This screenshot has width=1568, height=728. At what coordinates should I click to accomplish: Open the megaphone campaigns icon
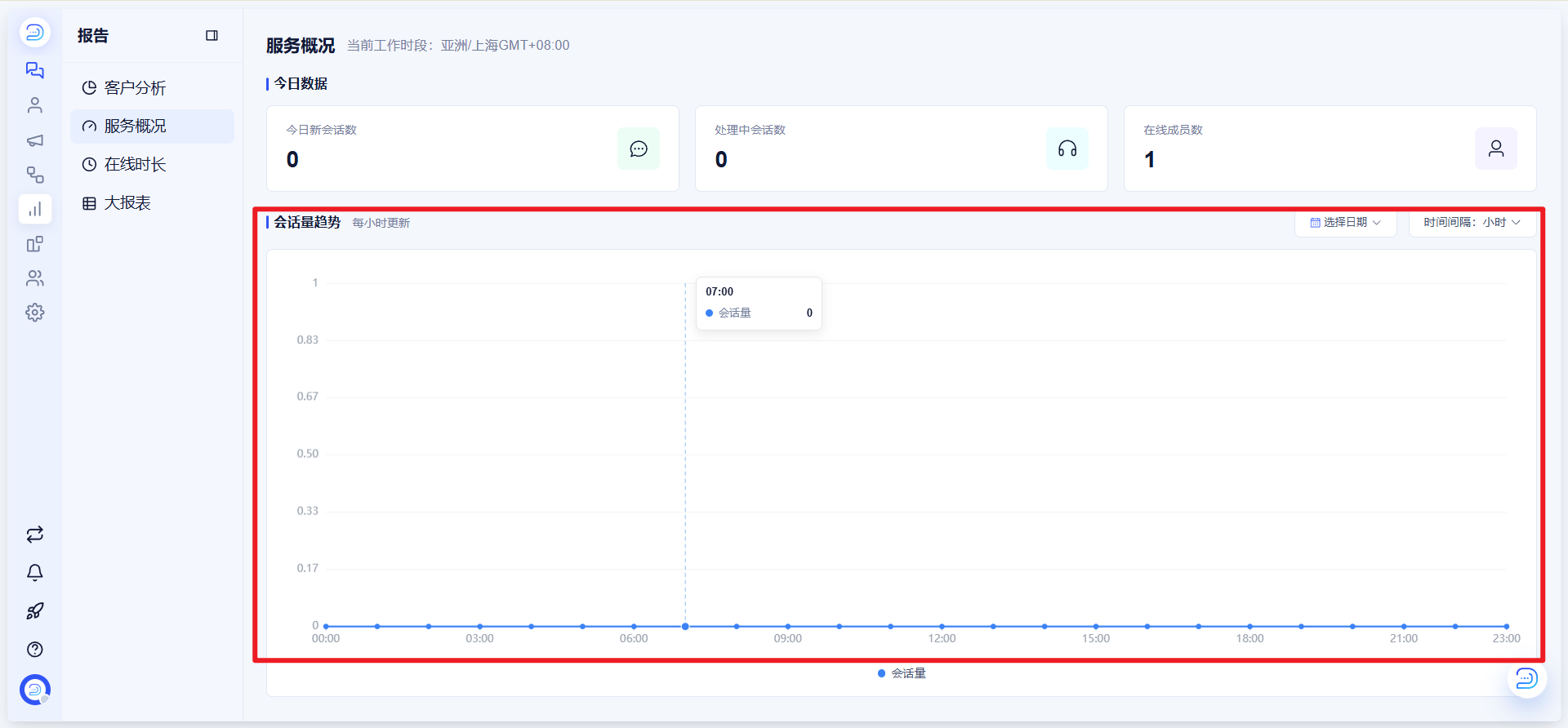tap(34, 140)
